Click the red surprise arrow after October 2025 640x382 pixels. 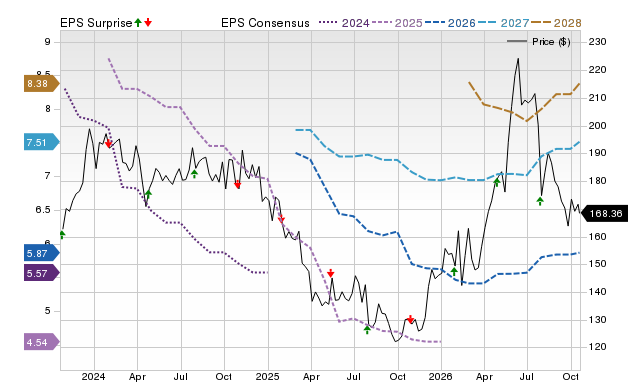click(411, 319)
